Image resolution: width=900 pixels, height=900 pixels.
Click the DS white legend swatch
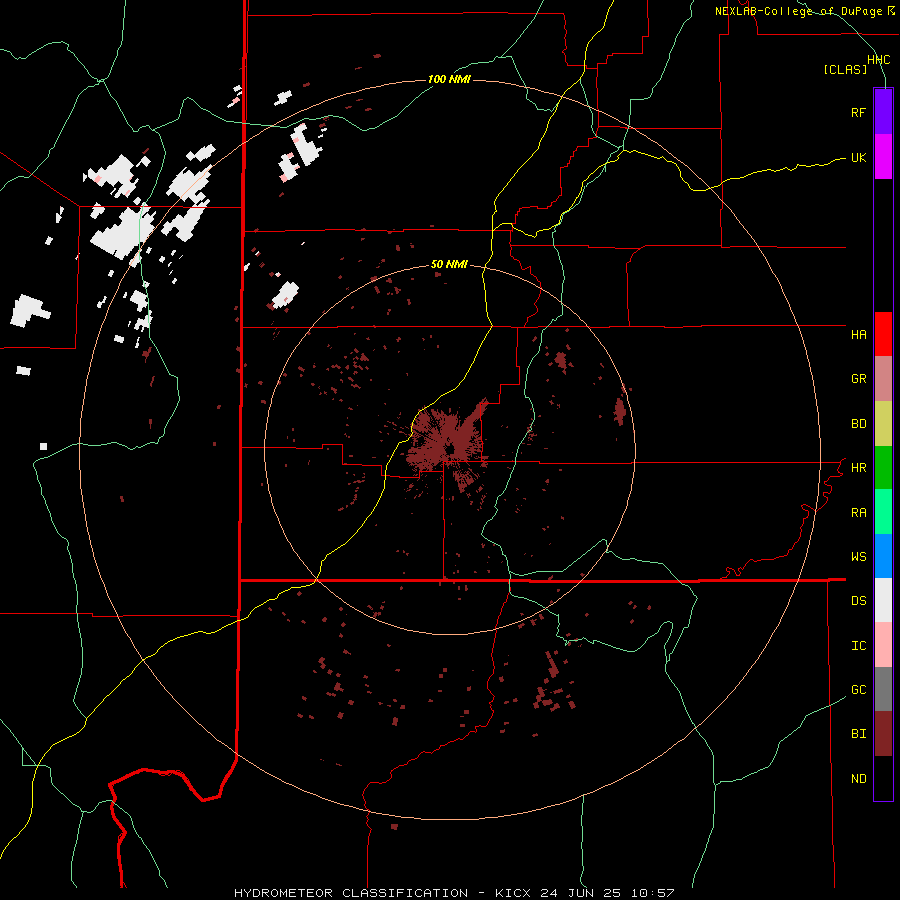pos(883,600)
